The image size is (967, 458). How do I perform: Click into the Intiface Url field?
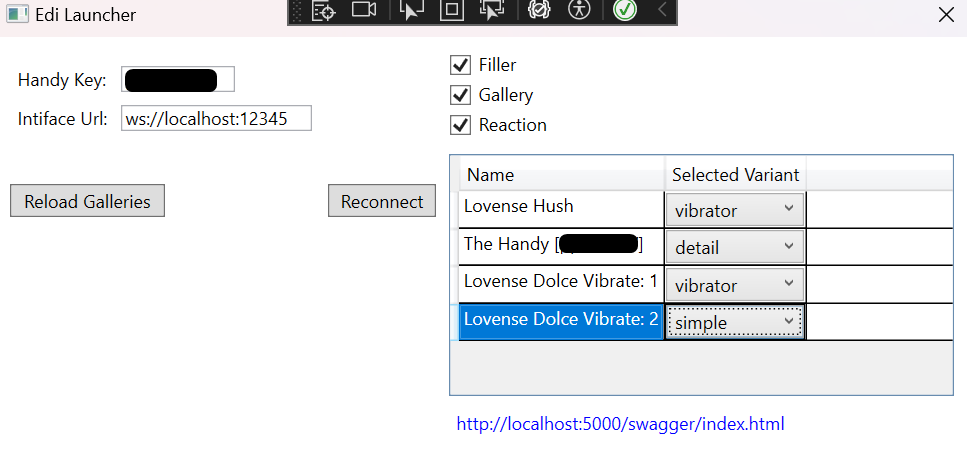tap(216, 118)
